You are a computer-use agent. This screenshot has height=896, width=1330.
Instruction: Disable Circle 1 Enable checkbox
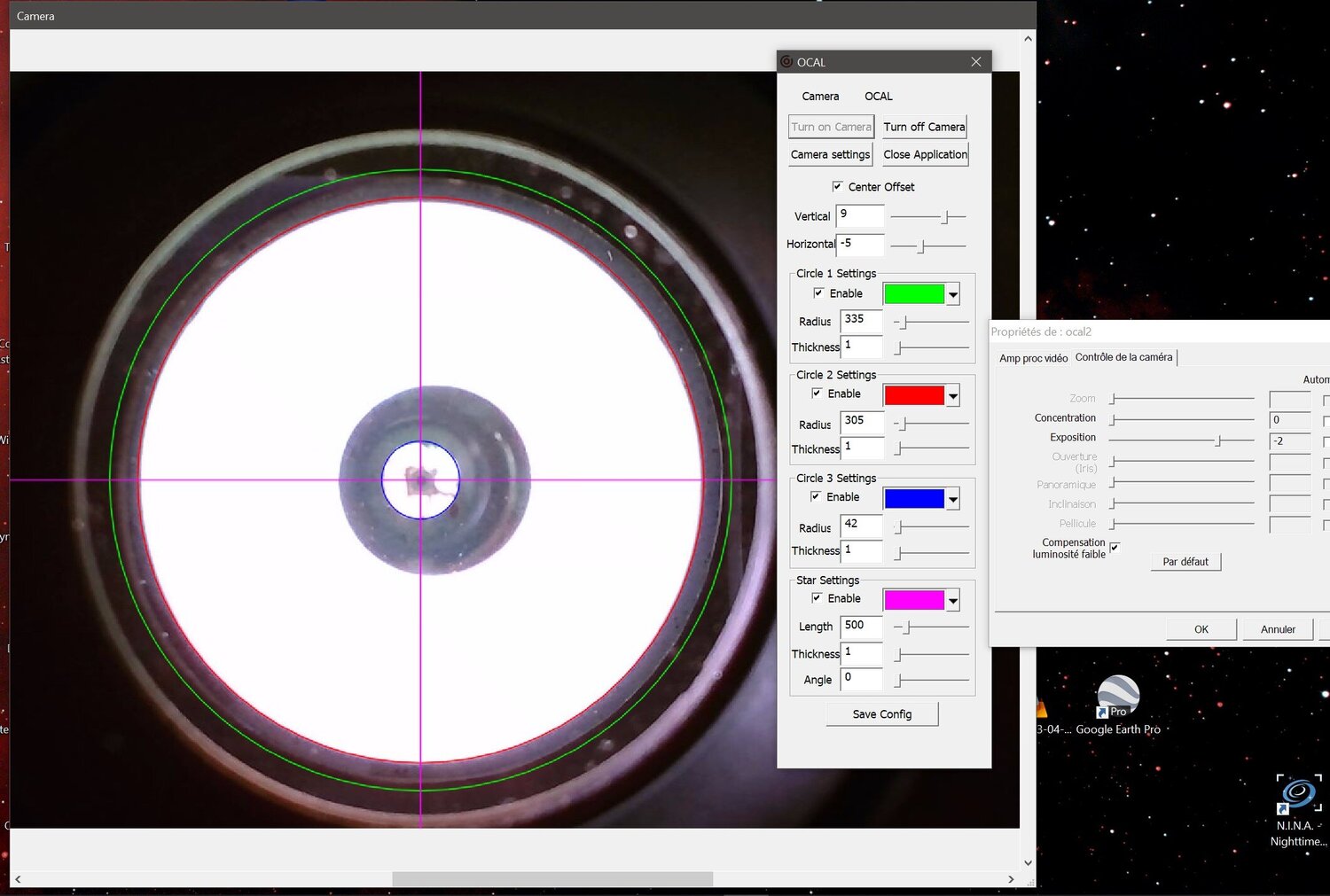818,293
